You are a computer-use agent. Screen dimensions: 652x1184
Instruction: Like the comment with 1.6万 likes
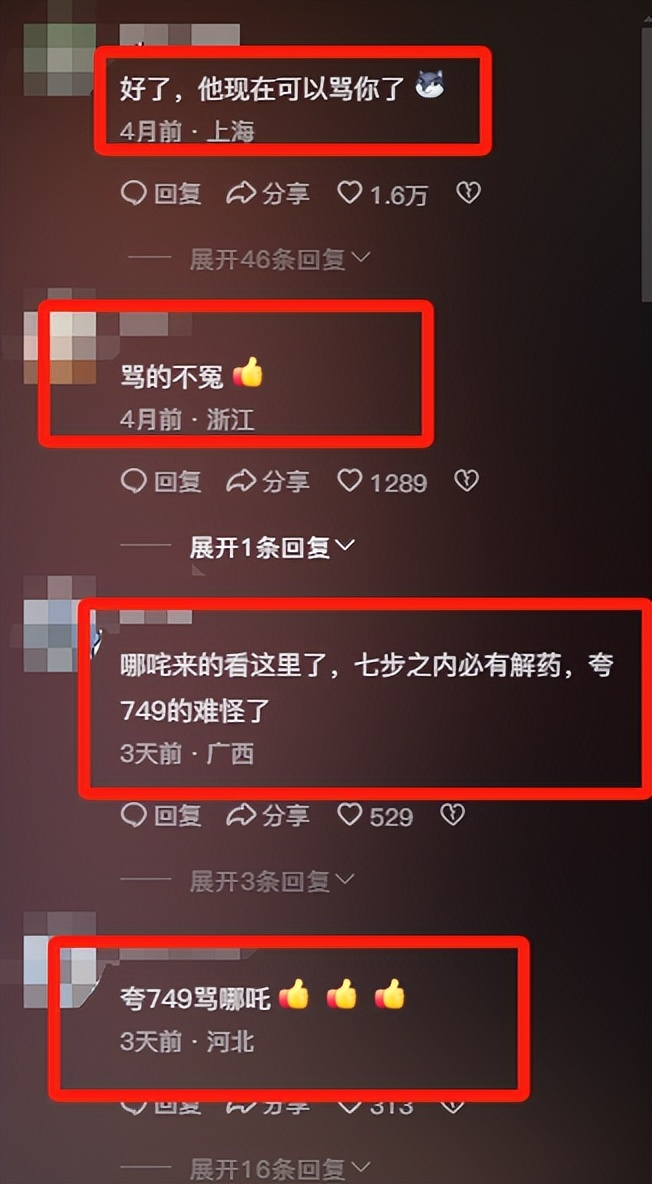coord(382,194)
